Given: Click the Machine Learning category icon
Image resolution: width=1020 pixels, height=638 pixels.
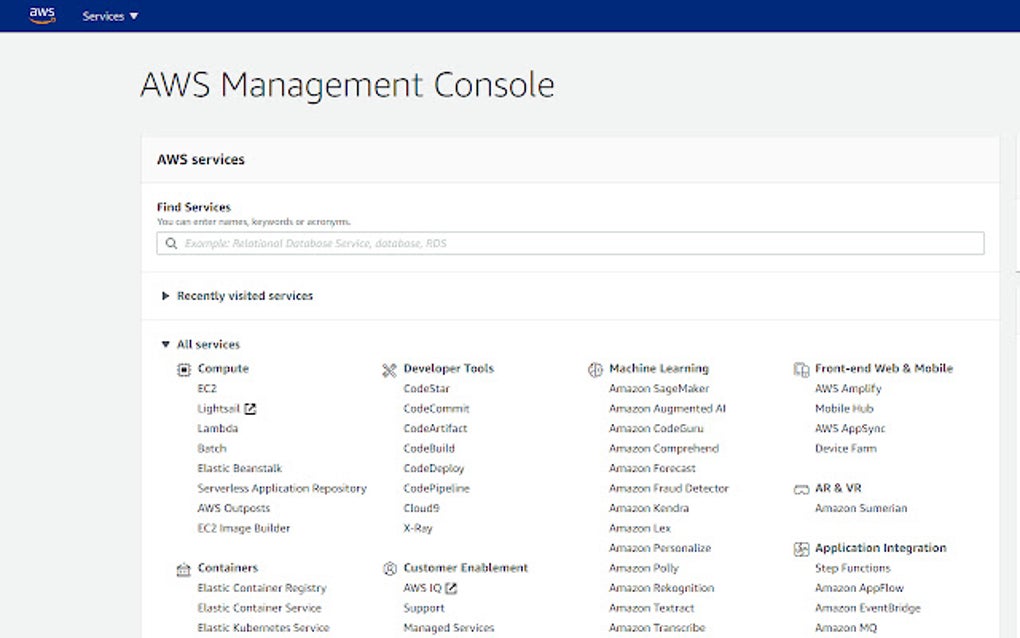Looking at the screenshot, I should 598,369.
